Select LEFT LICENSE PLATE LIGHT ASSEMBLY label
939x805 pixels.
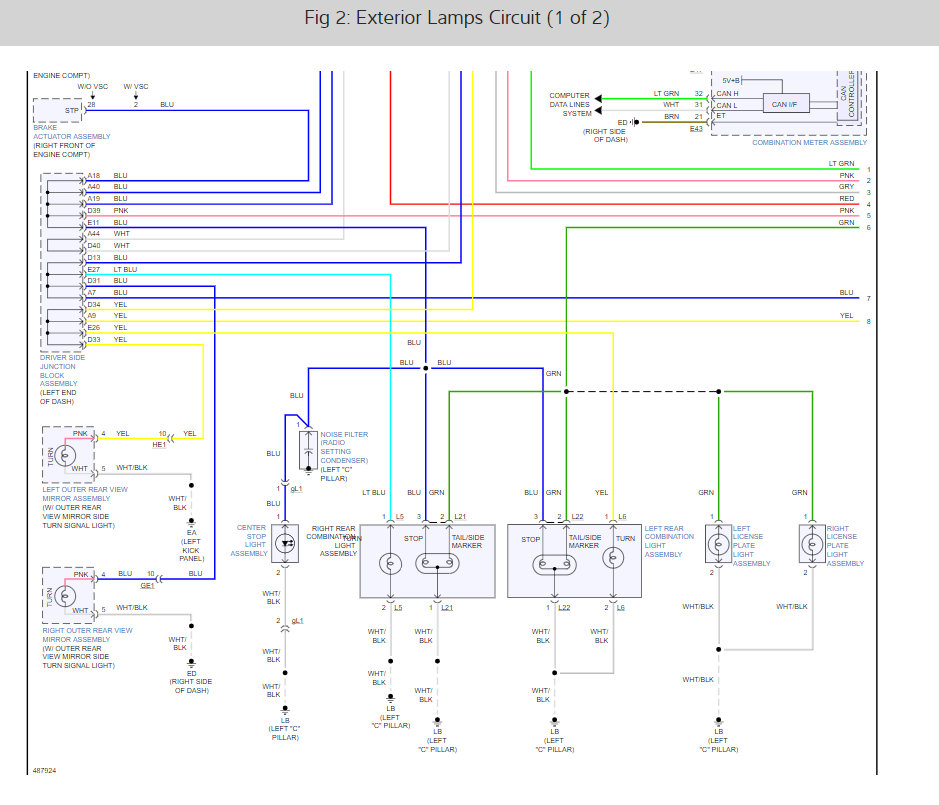coord(751,546)
